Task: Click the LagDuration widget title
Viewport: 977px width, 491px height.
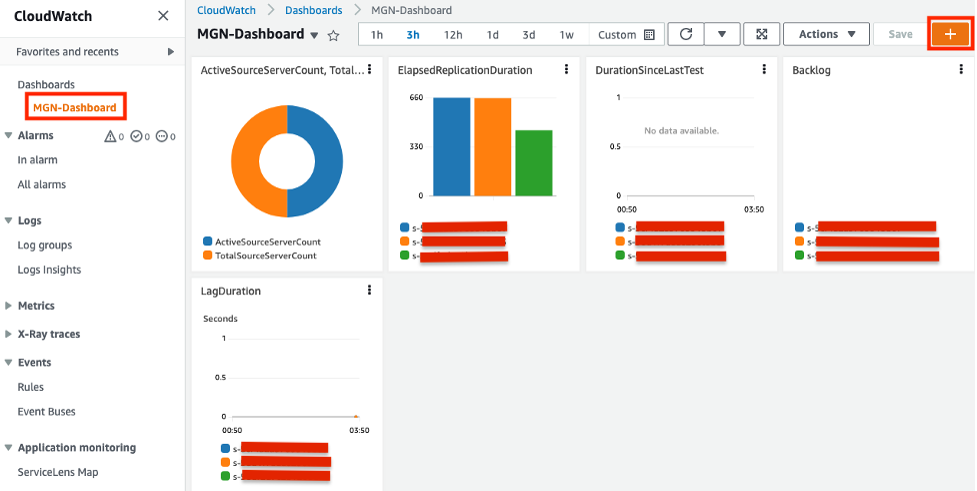Action: [x=231, y=291]
